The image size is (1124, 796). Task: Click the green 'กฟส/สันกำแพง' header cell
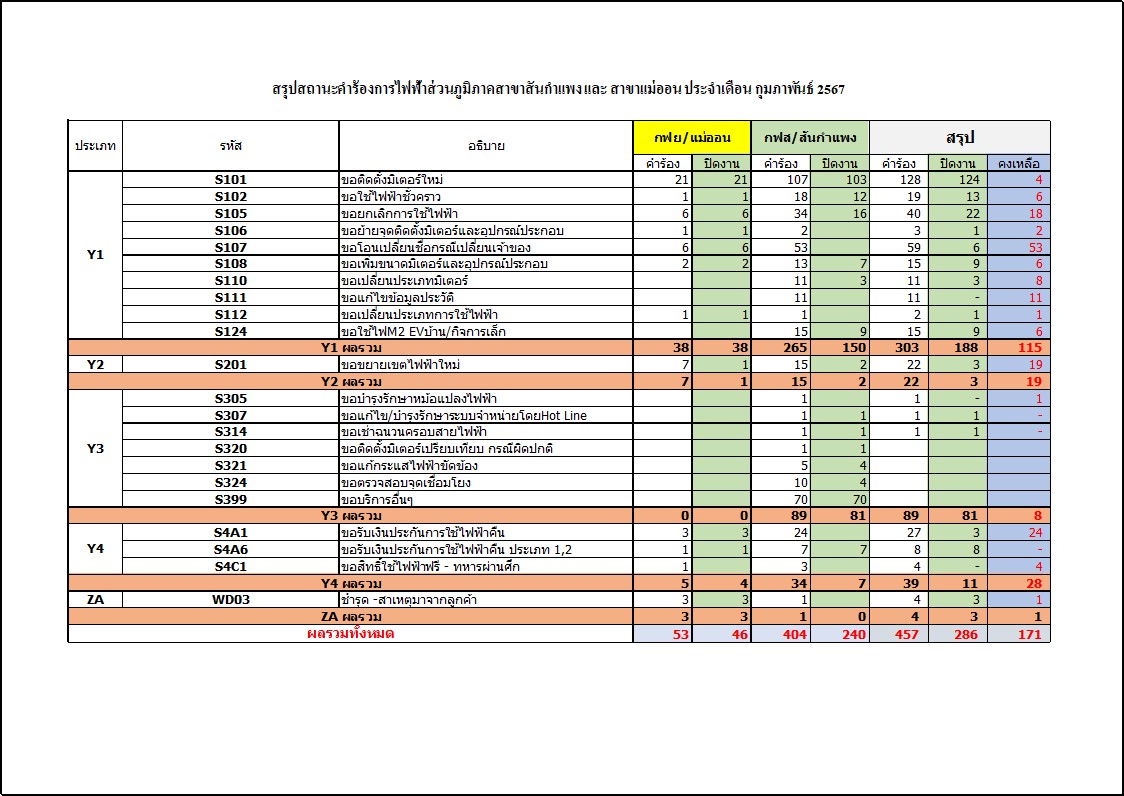click(x=810, y=138)
